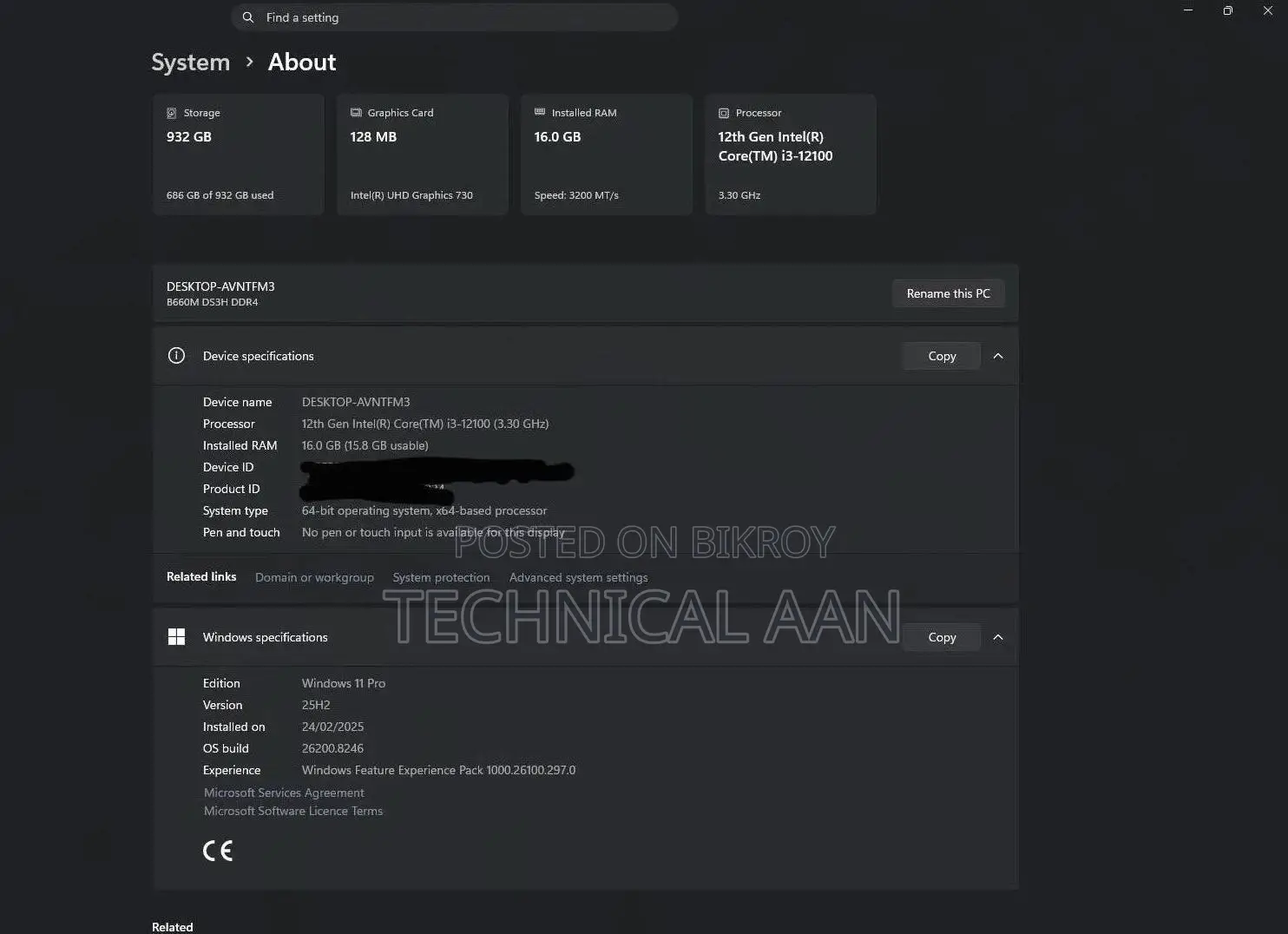Viewport: 1288px width, 934px height.
Task: Collapse the Device specifications section
Action: coord(998,356)
